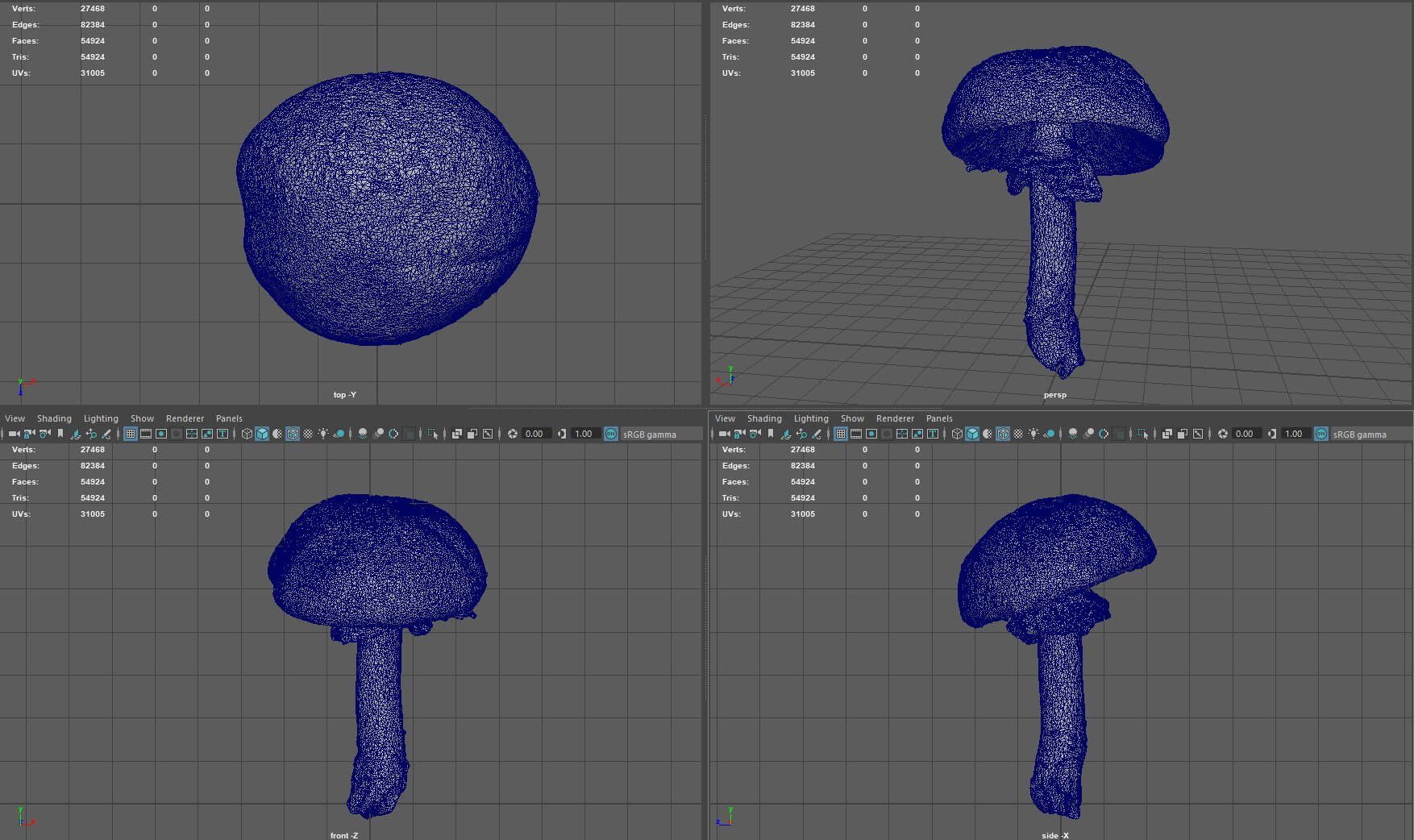This screenshot has height=840, width=1414.
Task: Click Select Camera icon in front view toolbar
Action: 14,434
